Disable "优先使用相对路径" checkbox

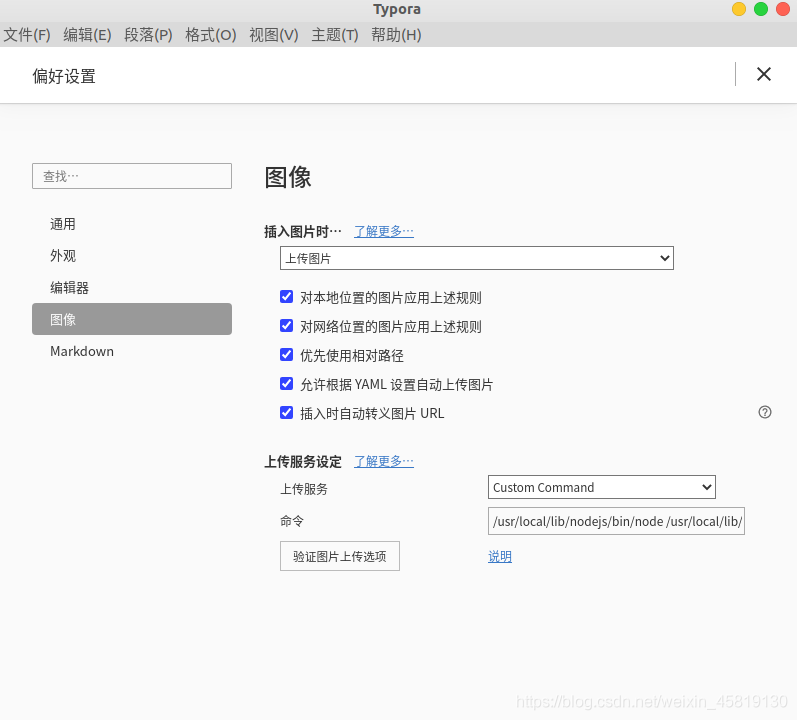(x=287, y=355)
